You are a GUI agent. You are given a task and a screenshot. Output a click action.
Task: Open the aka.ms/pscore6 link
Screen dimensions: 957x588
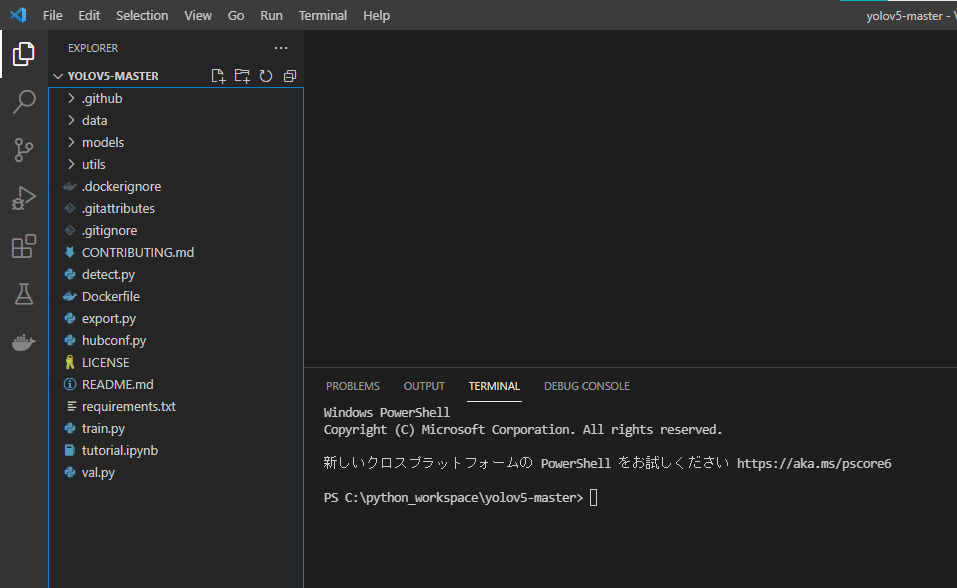pos(816,463)
